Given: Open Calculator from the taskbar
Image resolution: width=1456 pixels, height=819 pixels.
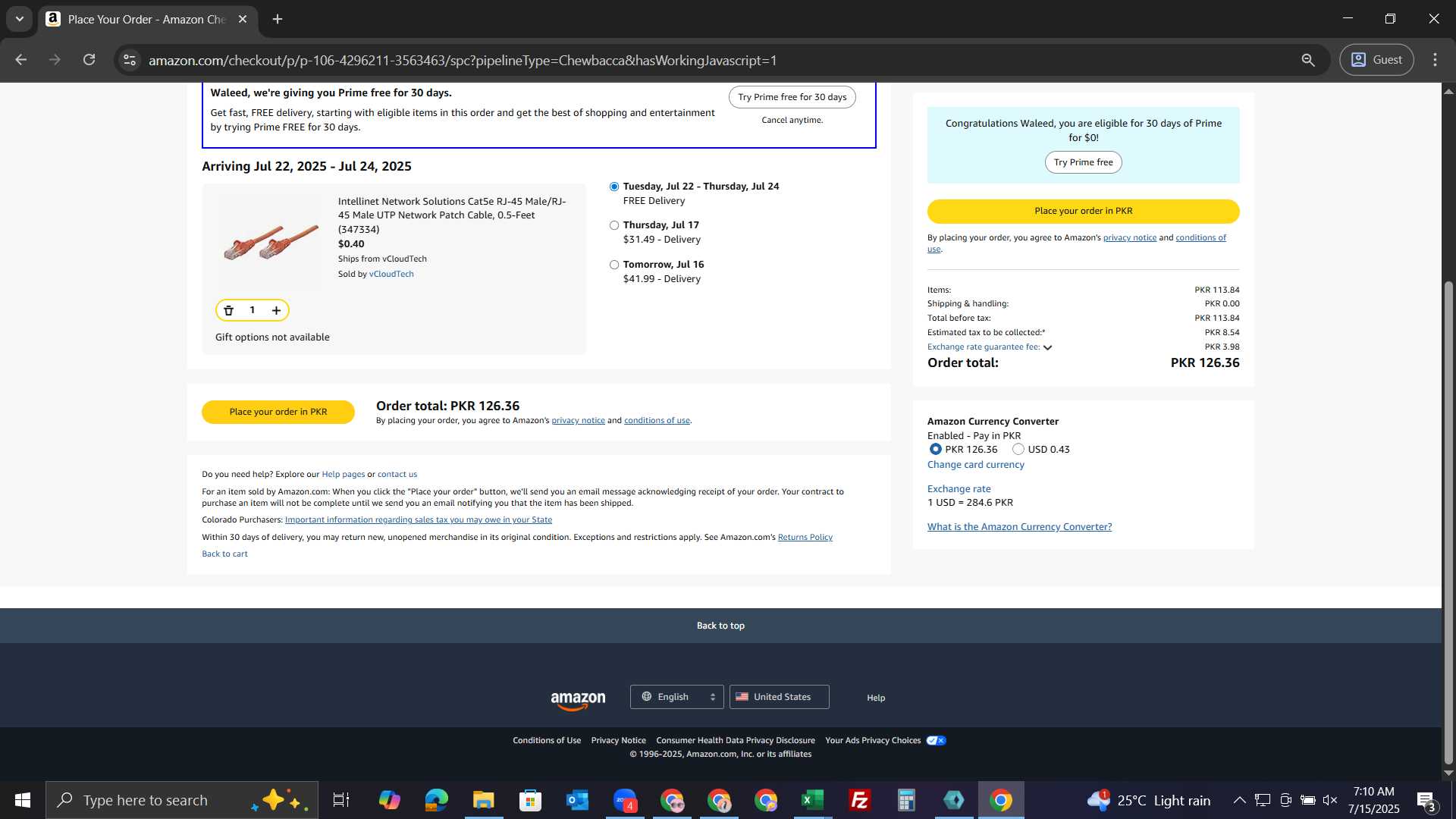Looking at the screenshot, I should (x=907, y=800).
